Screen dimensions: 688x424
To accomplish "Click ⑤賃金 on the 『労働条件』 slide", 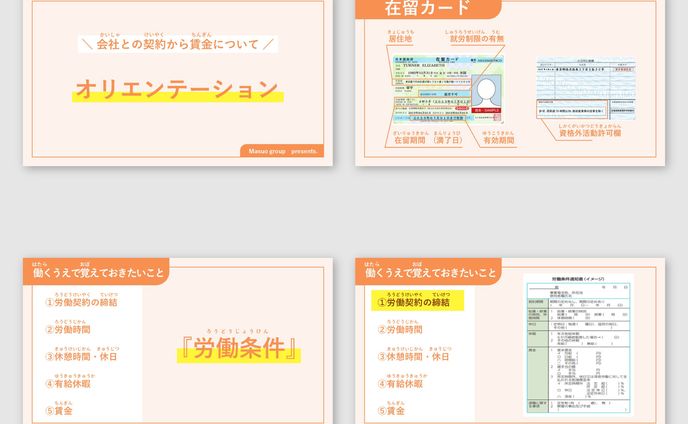I will 58,410.
